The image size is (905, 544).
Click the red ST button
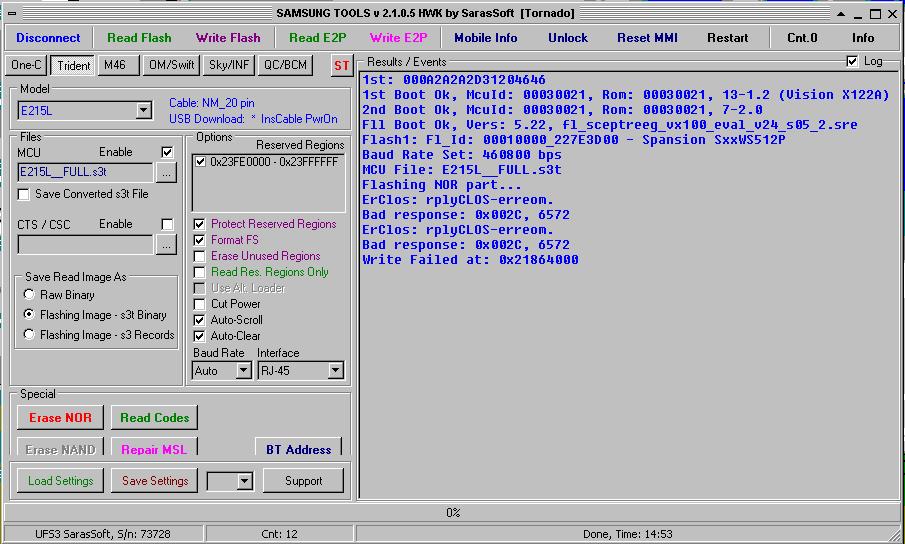[x=342, y=66]
